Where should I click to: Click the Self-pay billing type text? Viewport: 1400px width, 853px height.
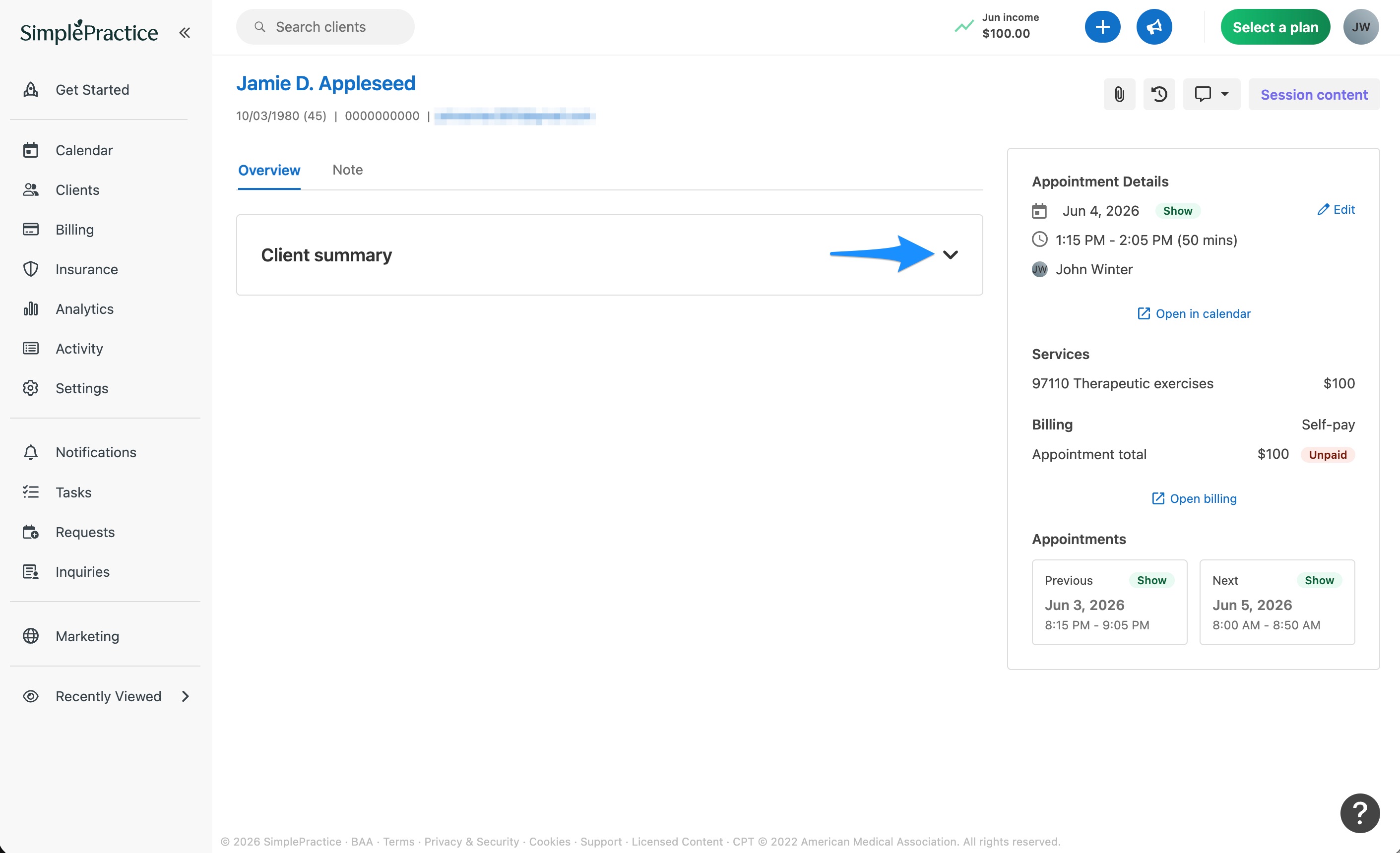pyautogui.click(x=1328, y=425)
